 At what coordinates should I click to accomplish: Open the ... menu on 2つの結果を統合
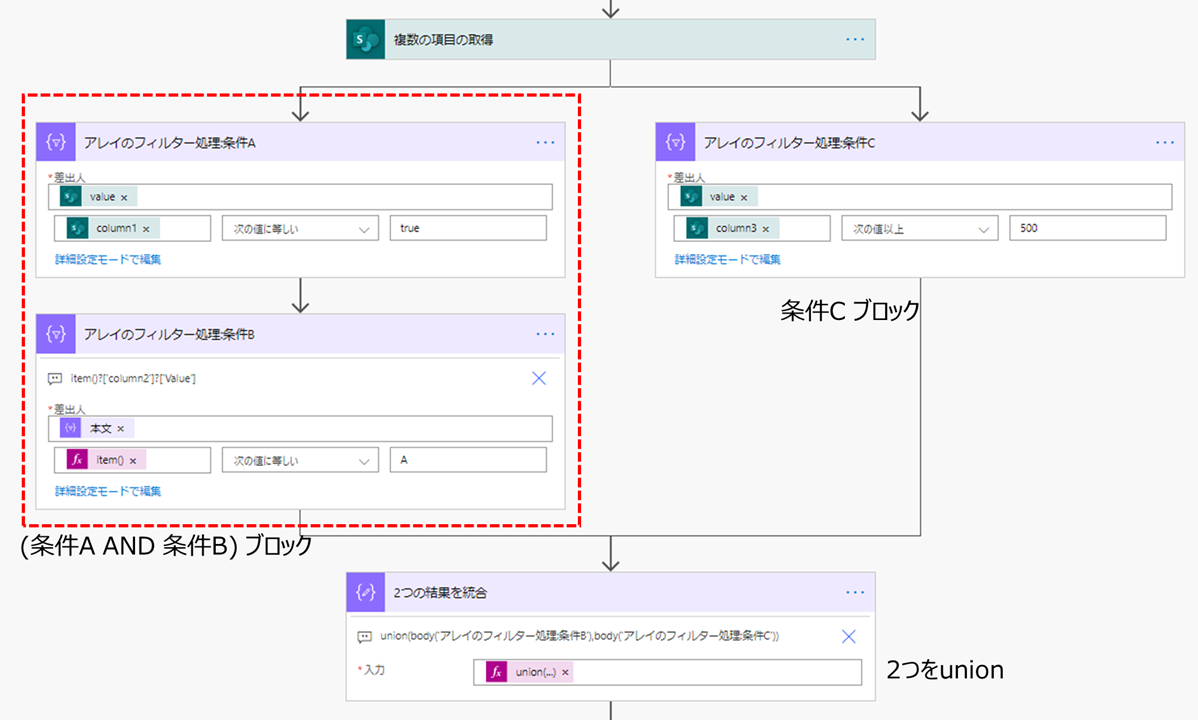click(x=855, y=592)
